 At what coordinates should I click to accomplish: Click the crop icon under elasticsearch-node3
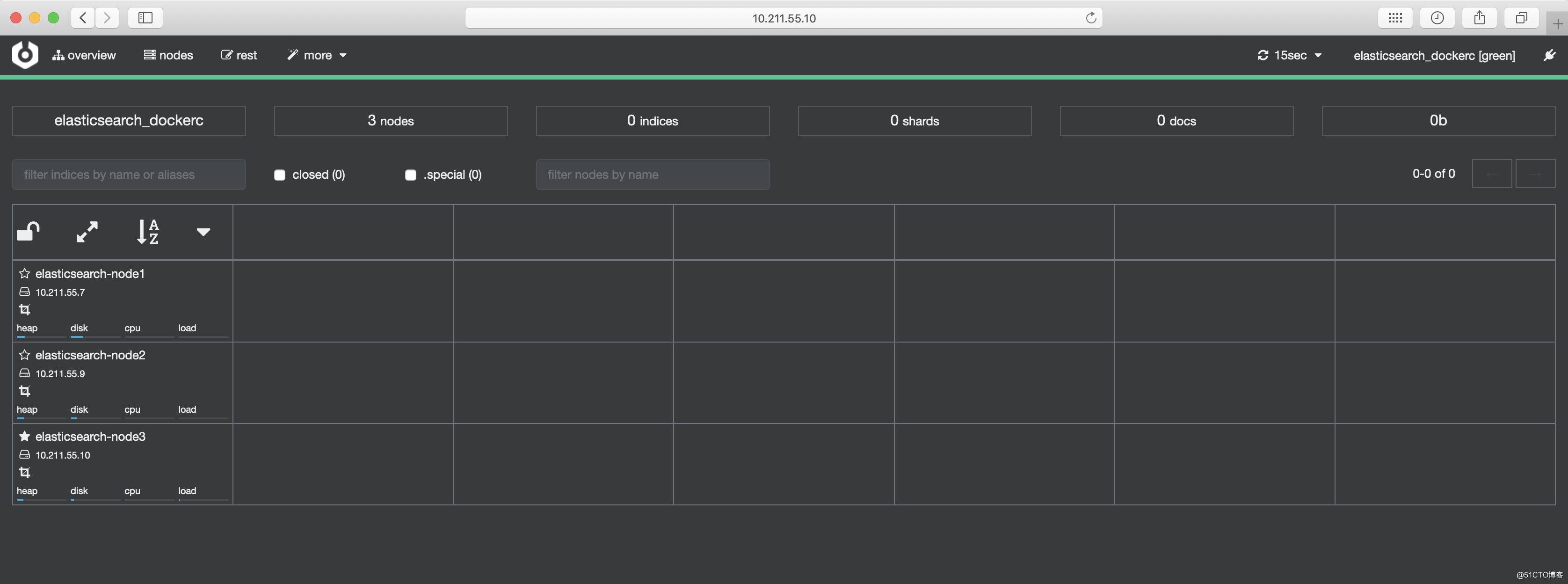coord(24,473)
